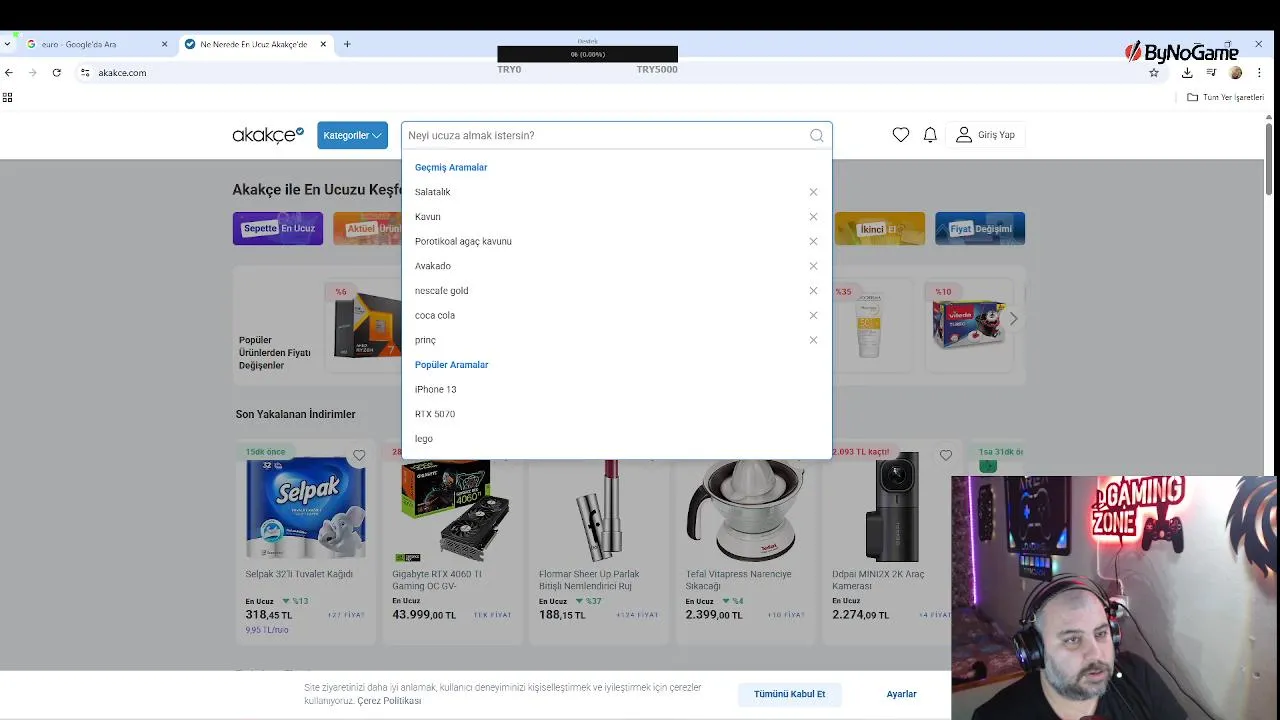Open the Chrome profile avatar
The height and width of the screenshot is (720, 1280).
[x=1236, y=73]
